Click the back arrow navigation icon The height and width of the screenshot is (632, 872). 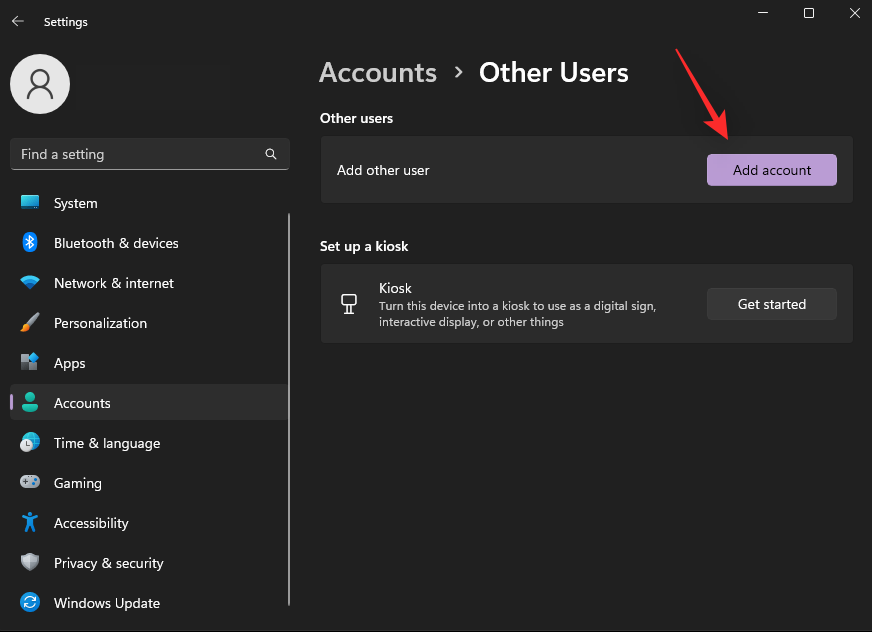[18, 21]
